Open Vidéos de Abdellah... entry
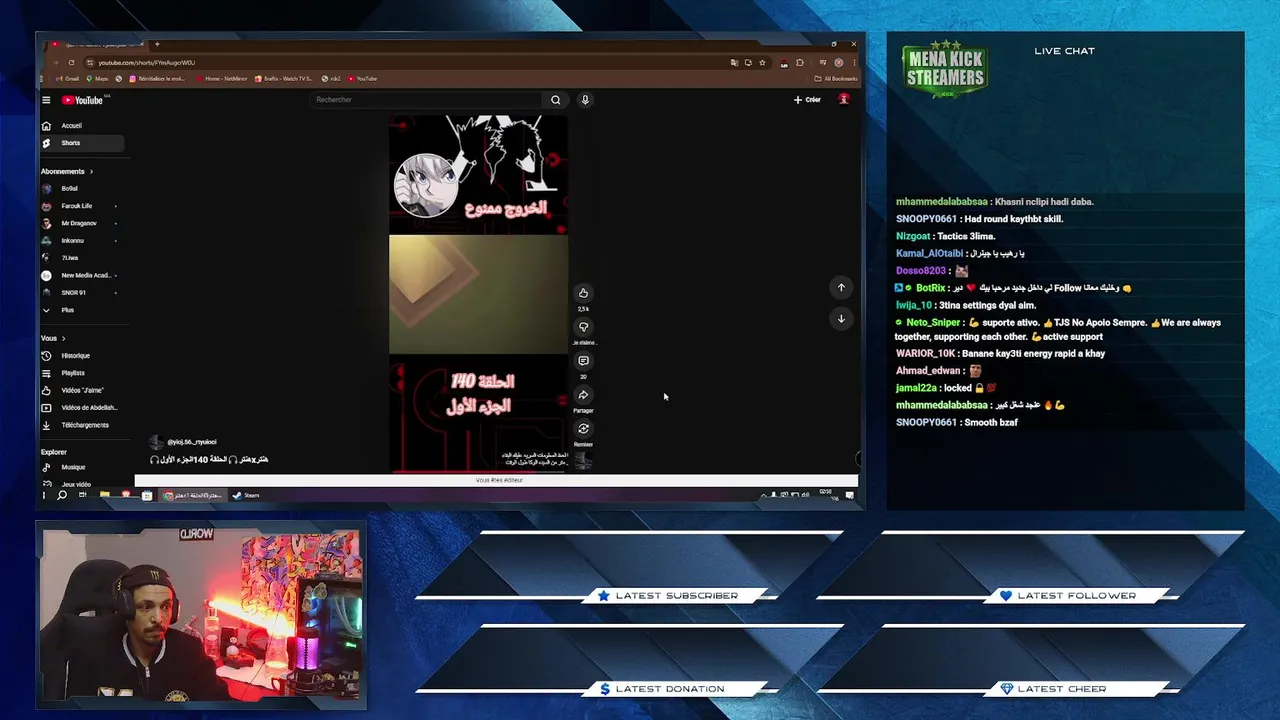 pyautogui.click(x=80, y=407)
